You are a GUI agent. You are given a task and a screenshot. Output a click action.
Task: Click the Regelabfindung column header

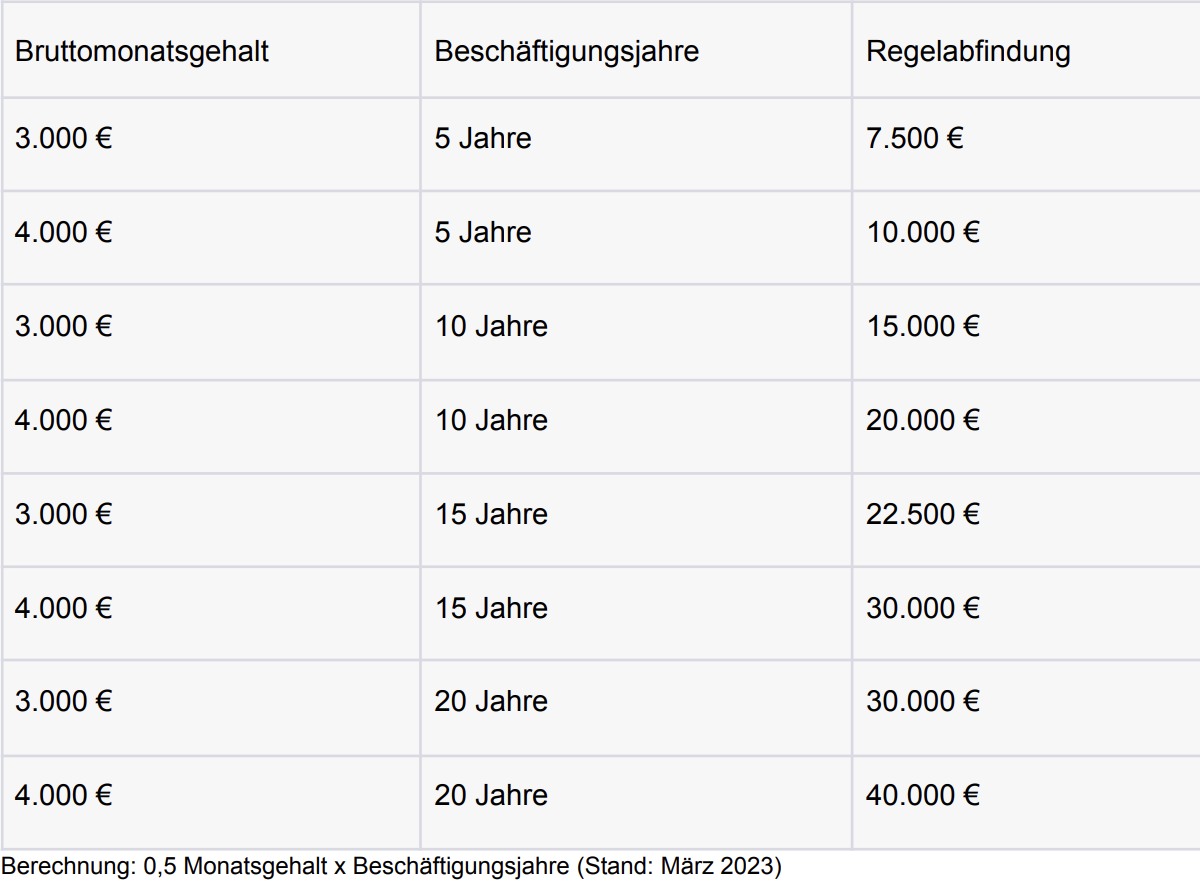[x=968, y=52]
